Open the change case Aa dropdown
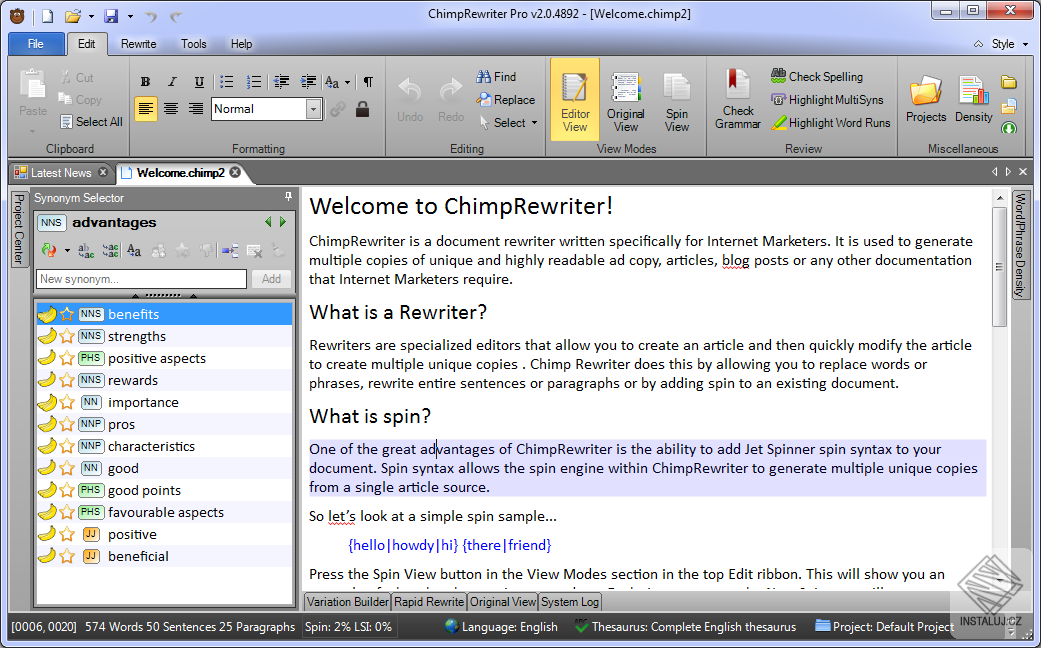1041x648 pixels. click(x=347, y=83)
